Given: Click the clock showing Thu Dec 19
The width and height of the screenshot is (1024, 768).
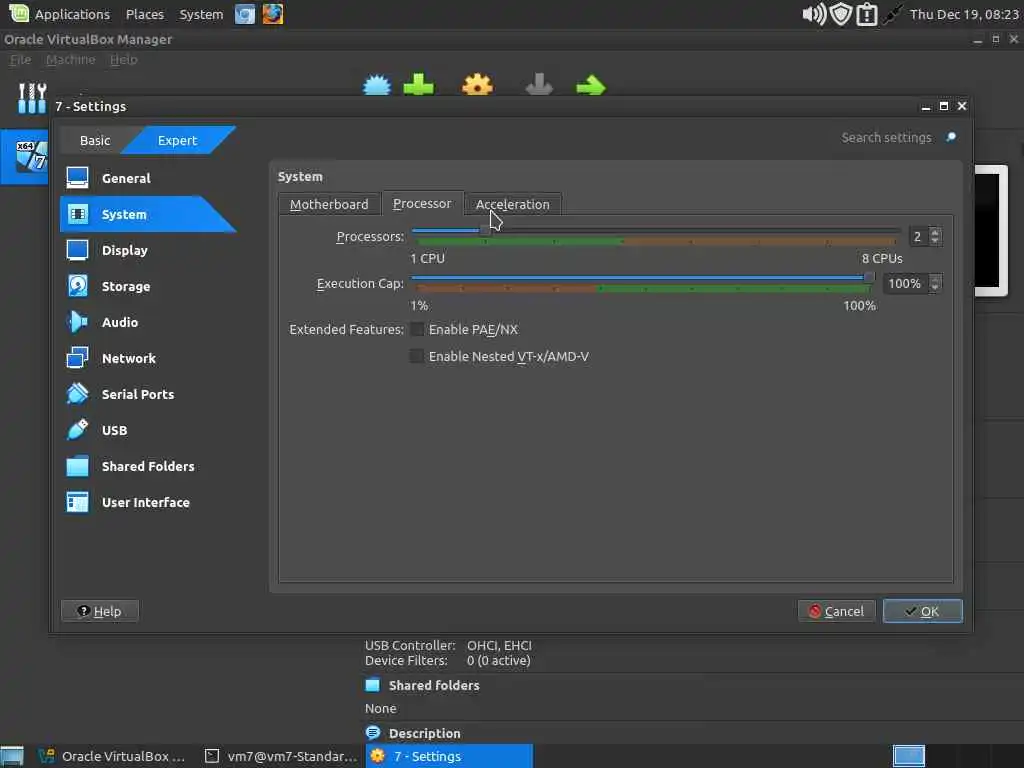Looking at the screenshot, I should pos(964,14).
